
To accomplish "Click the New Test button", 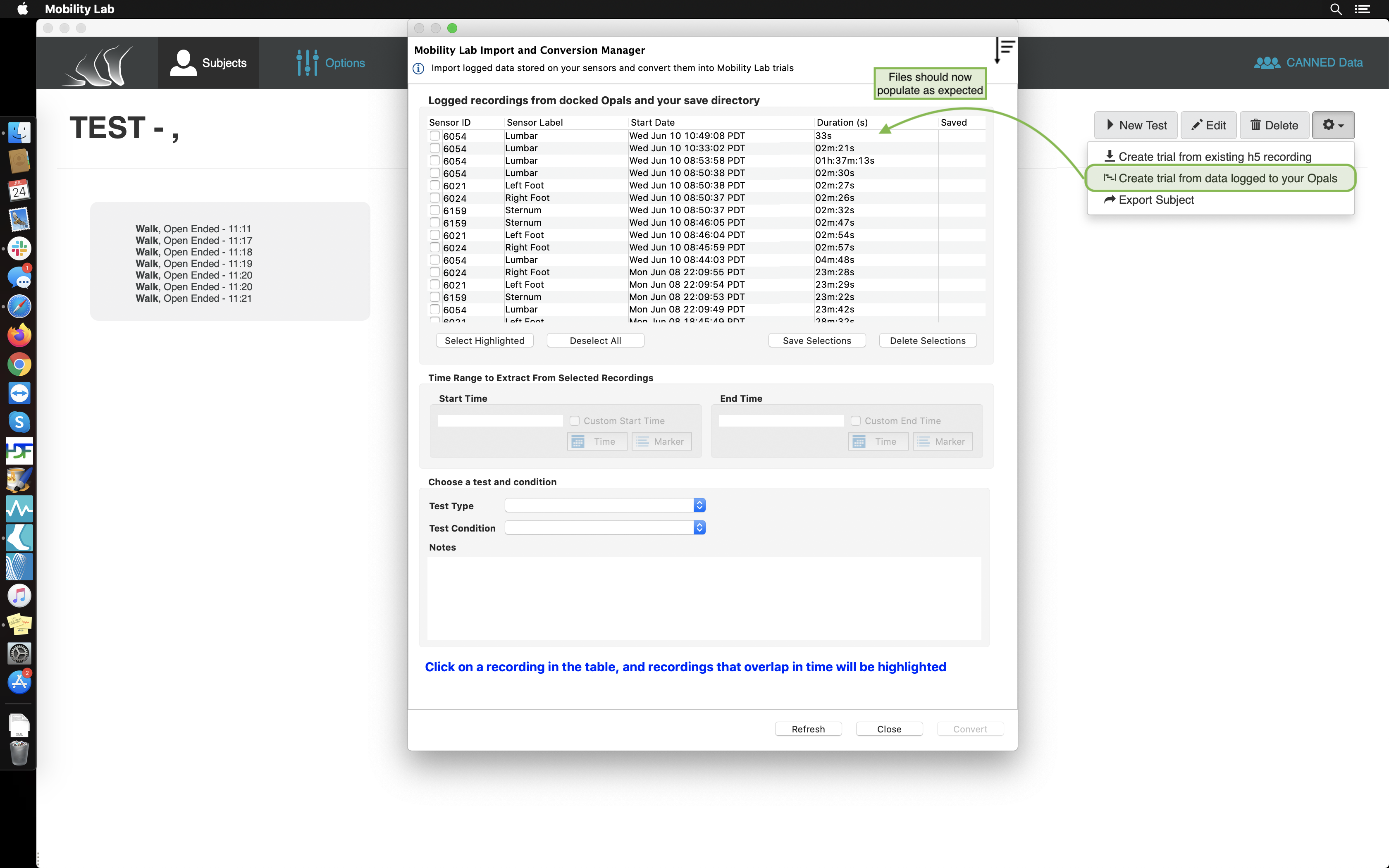I will pos(1136,125).
